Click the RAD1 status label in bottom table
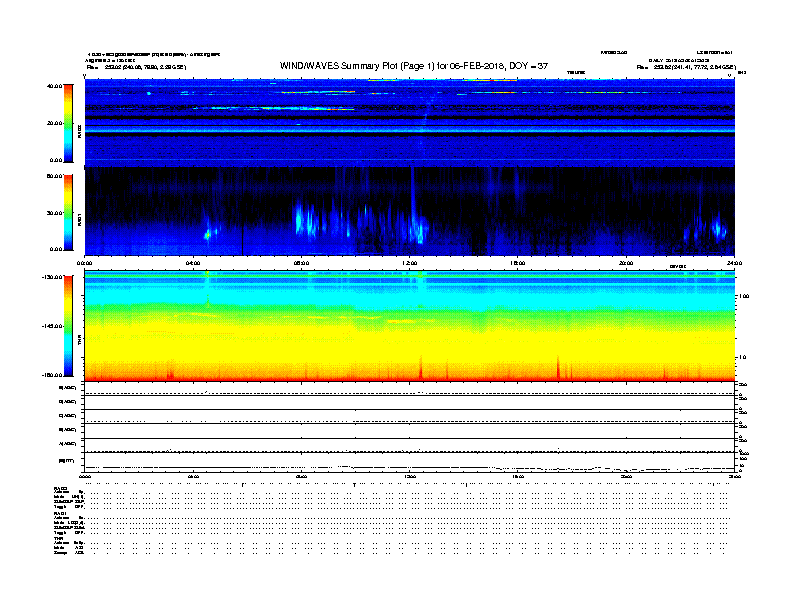Image resolution: width=792 pixels, height=612 pixels. click(x=60, y=513)
